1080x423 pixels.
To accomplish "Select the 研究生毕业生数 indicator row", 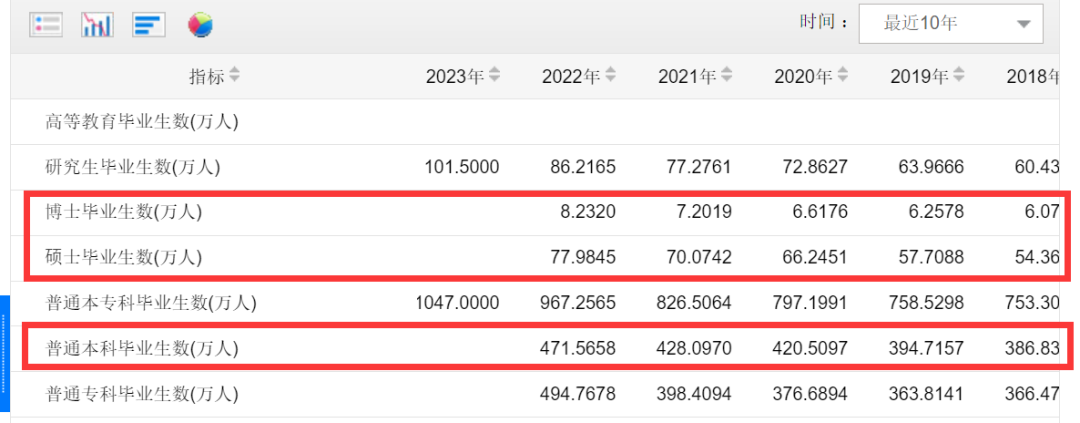I will [133, 167].
